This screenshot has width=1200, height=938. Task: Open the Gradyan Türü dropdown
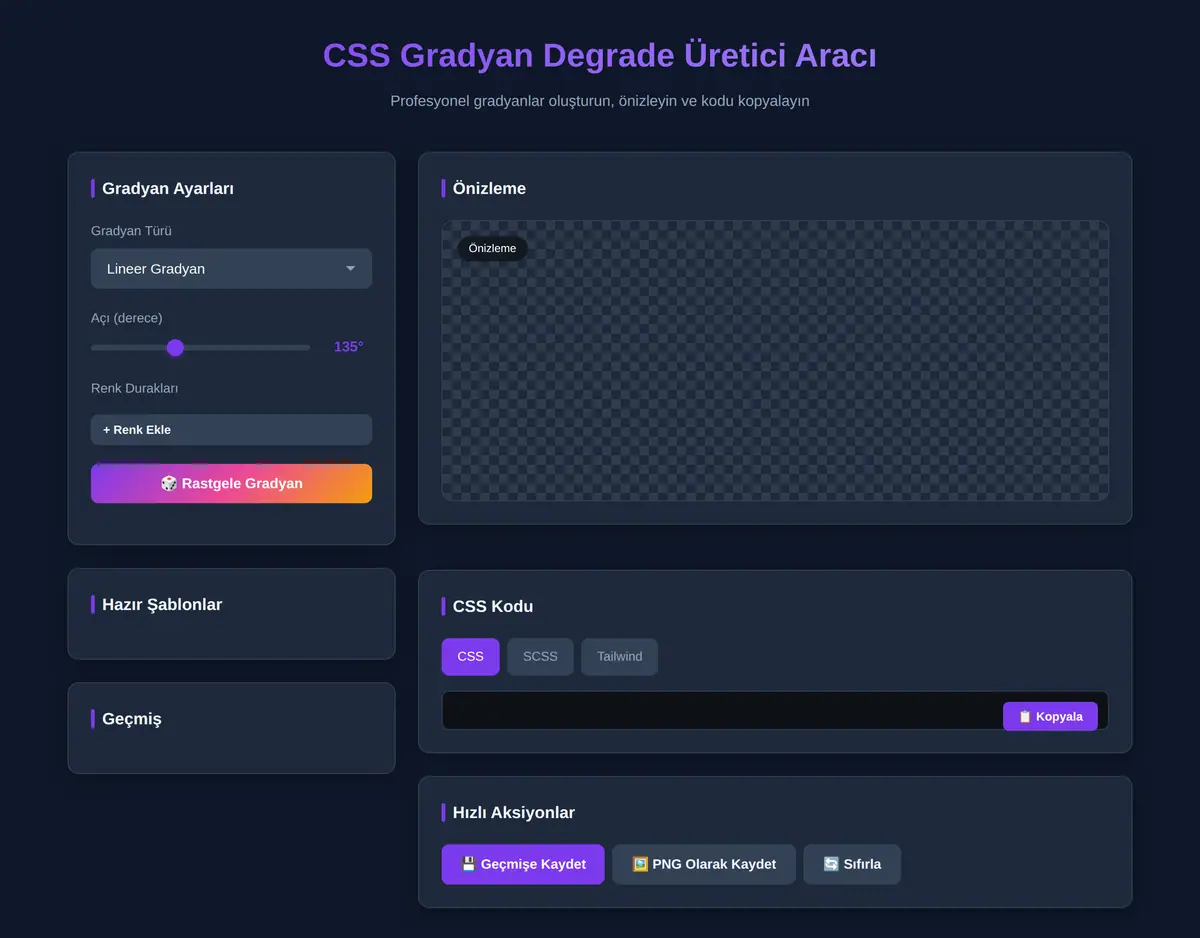[x=231, y=269]
